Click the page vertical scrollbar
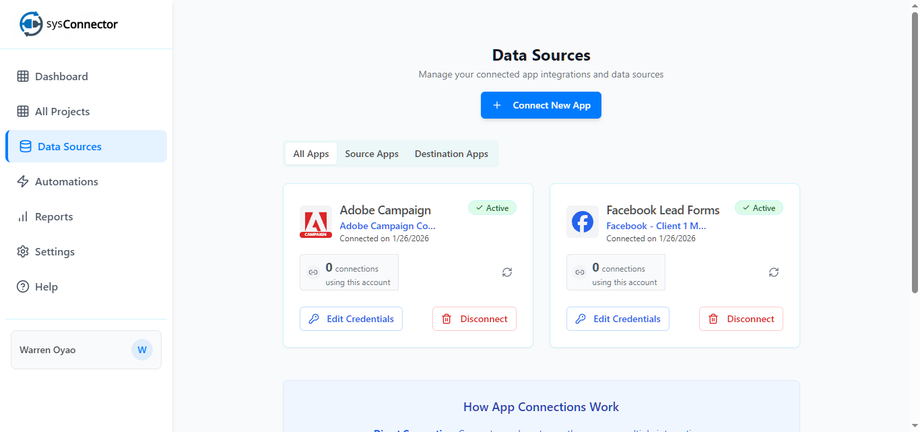The width and height of the screenshot is (920, 432). click(x=914, y=150)
